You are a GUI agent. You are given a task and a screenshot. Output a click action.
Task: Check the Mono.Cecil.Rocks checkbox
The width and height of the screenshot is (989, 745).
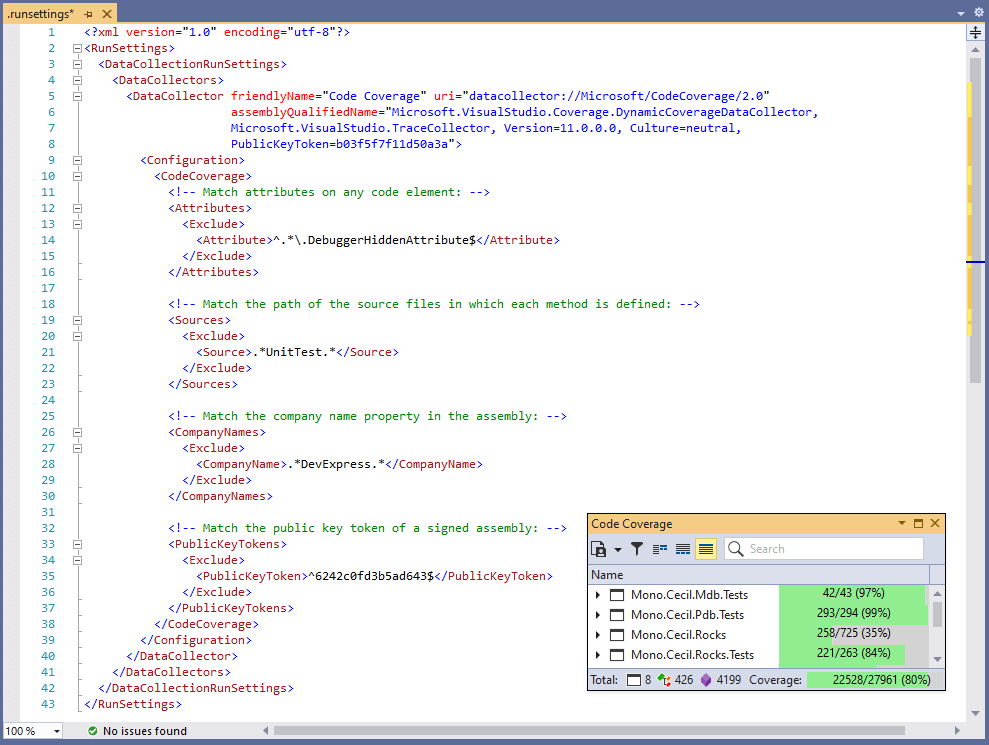click(x=617, y=634)
